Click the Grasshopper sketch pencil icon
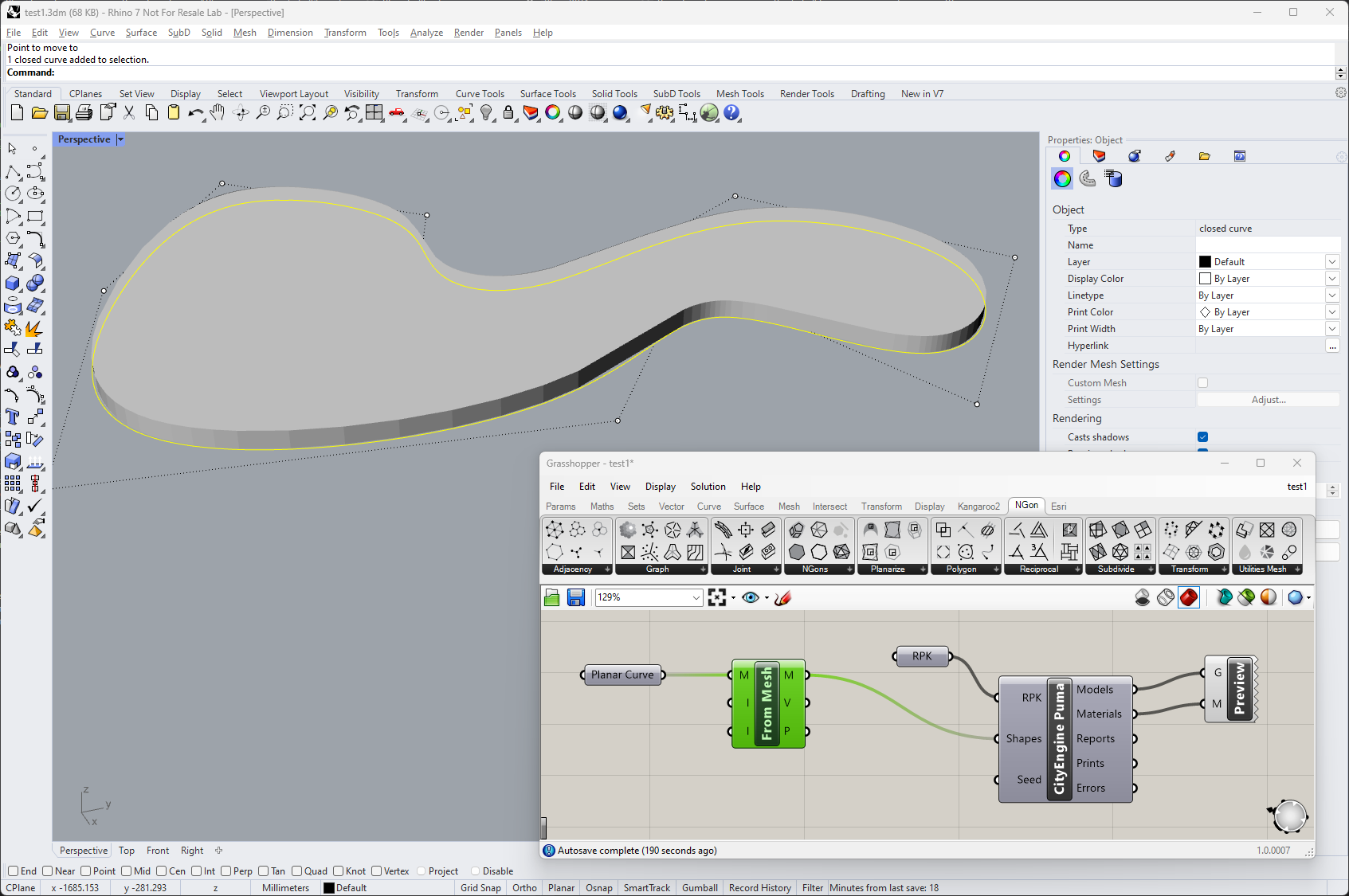Image resolution: width=1349 pixels, height=896 pixels. 782,597
